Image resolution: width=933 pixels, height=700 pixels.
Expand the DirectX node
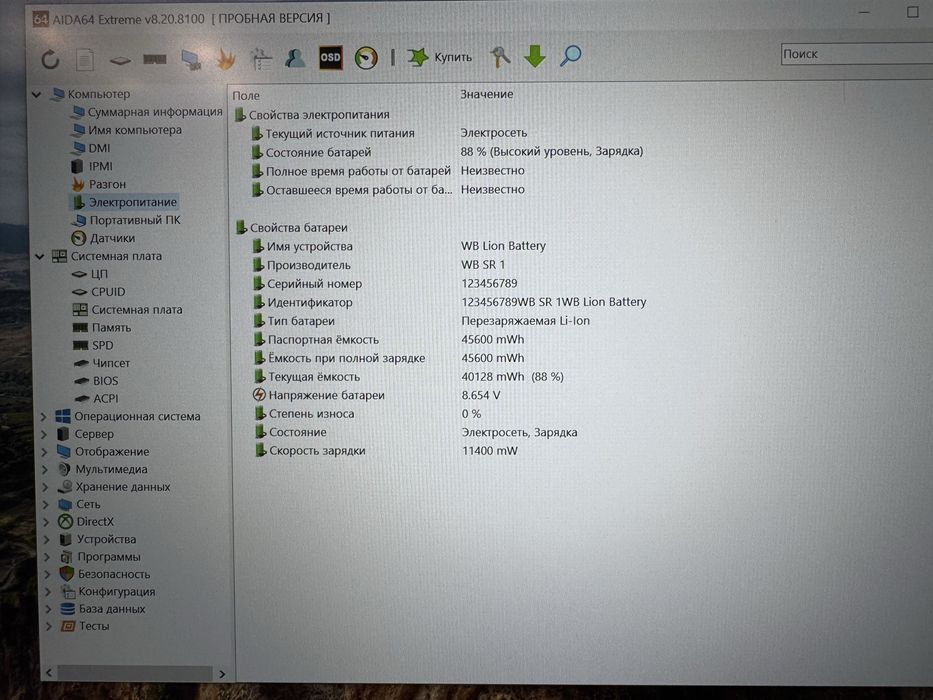coord(47,522)
